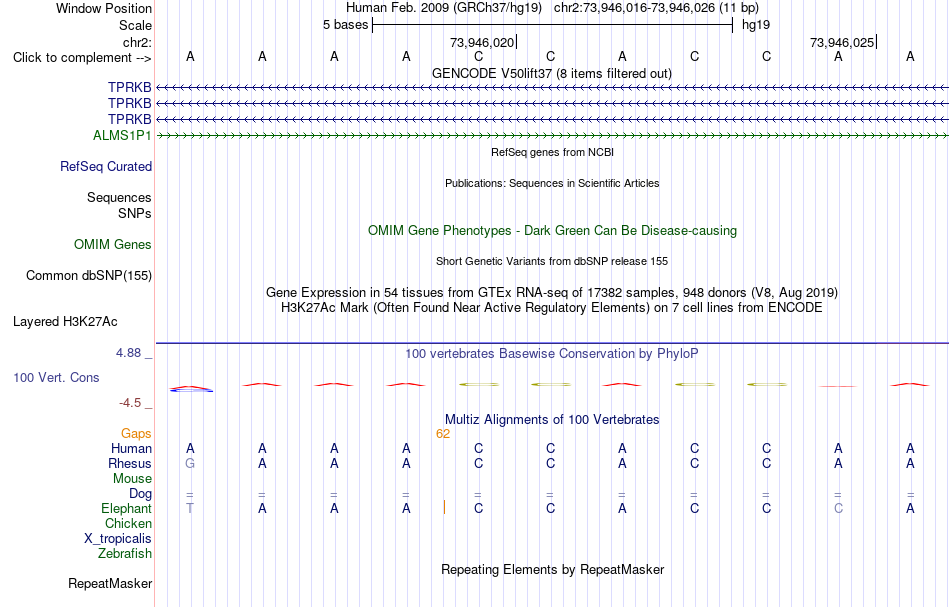
Task: Click 'Multiz Alignments of 100 Vertebrates' title
Action: click(552, 419)
